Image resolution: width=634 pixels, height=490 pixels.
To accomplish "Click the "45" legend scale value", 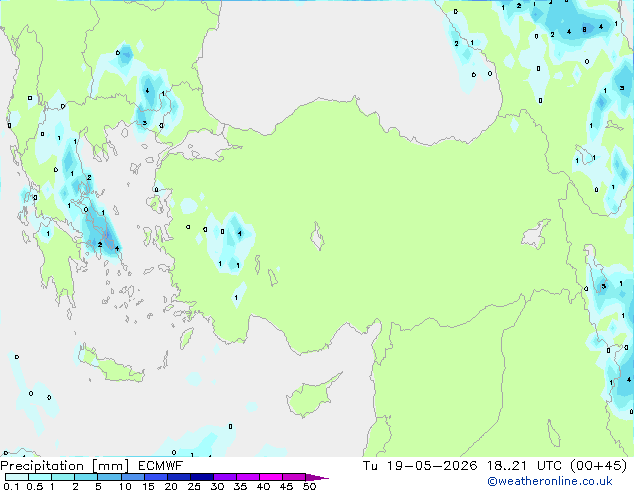I will (x=286, y=486).
